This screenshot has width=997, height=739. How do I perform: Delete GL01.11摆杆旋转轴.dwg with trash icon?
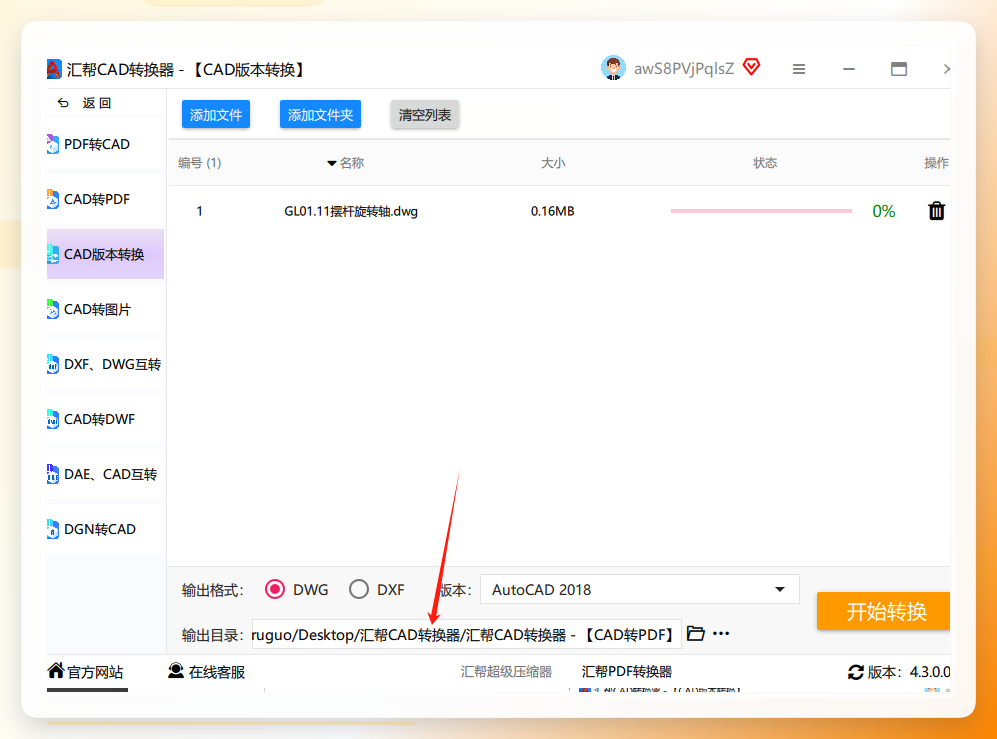point(936,211)
